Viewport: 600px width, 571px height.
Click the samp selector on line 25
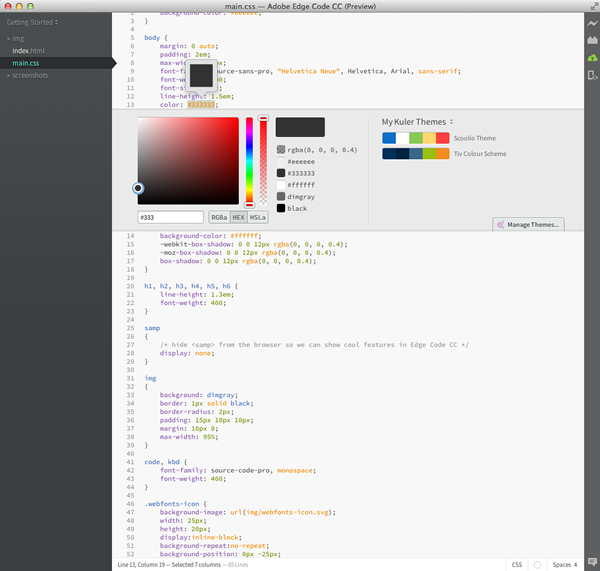pos(152,328)
